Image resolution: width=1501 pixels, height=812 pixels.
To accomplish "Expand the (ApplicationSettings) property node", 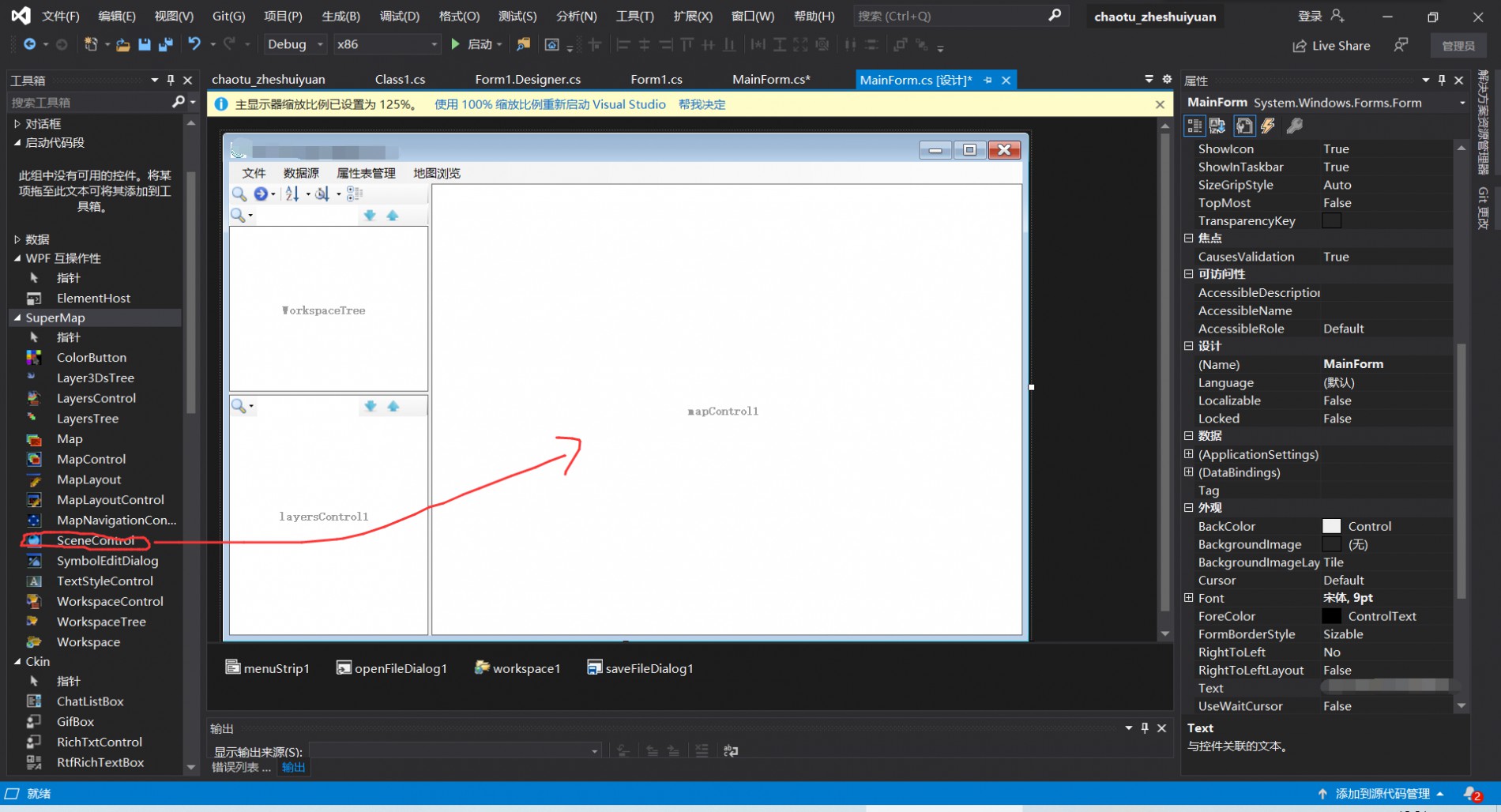I will coord(1189,454).
